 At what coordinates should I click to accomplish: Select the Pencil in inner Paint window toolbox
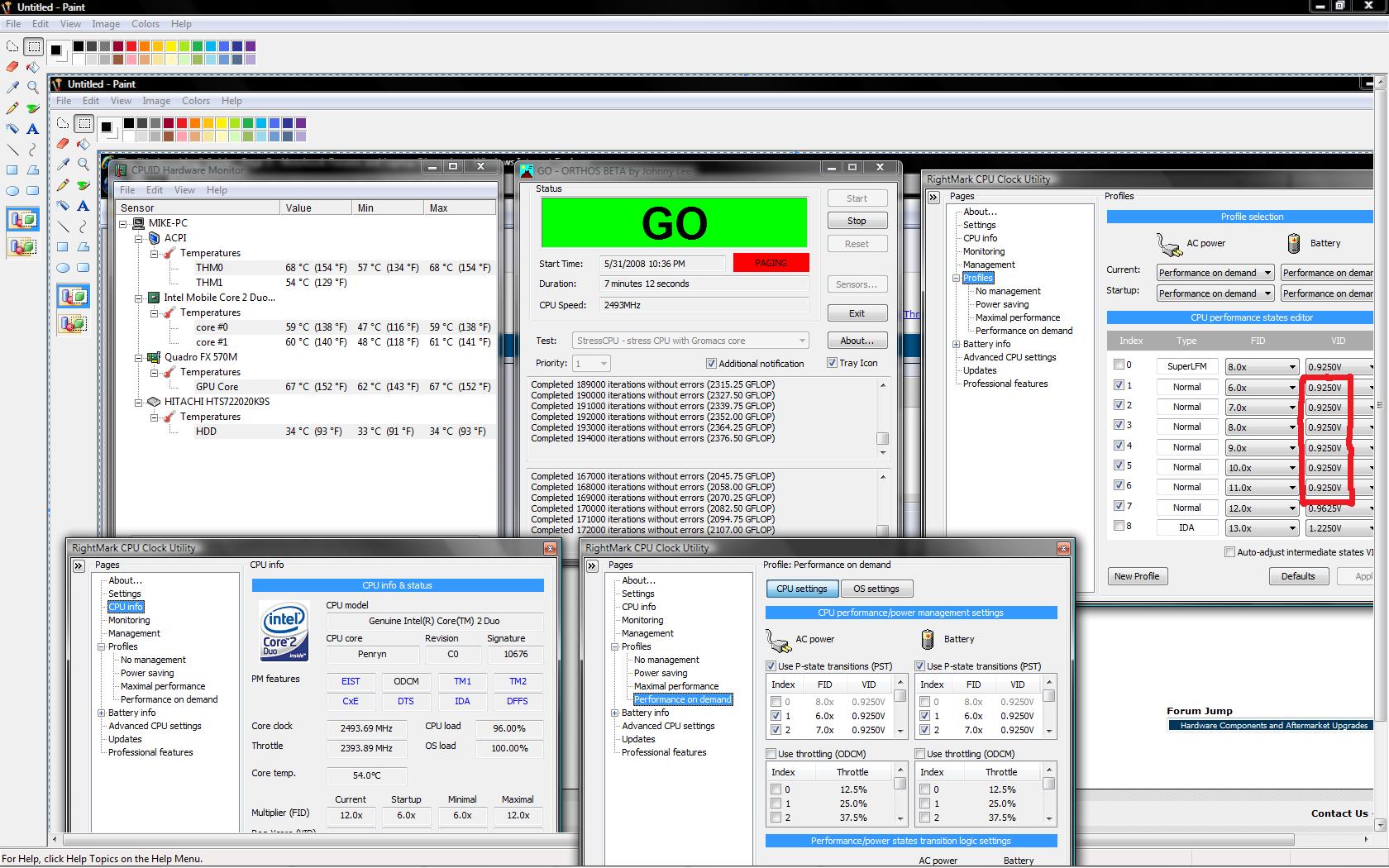pos(63,185)
